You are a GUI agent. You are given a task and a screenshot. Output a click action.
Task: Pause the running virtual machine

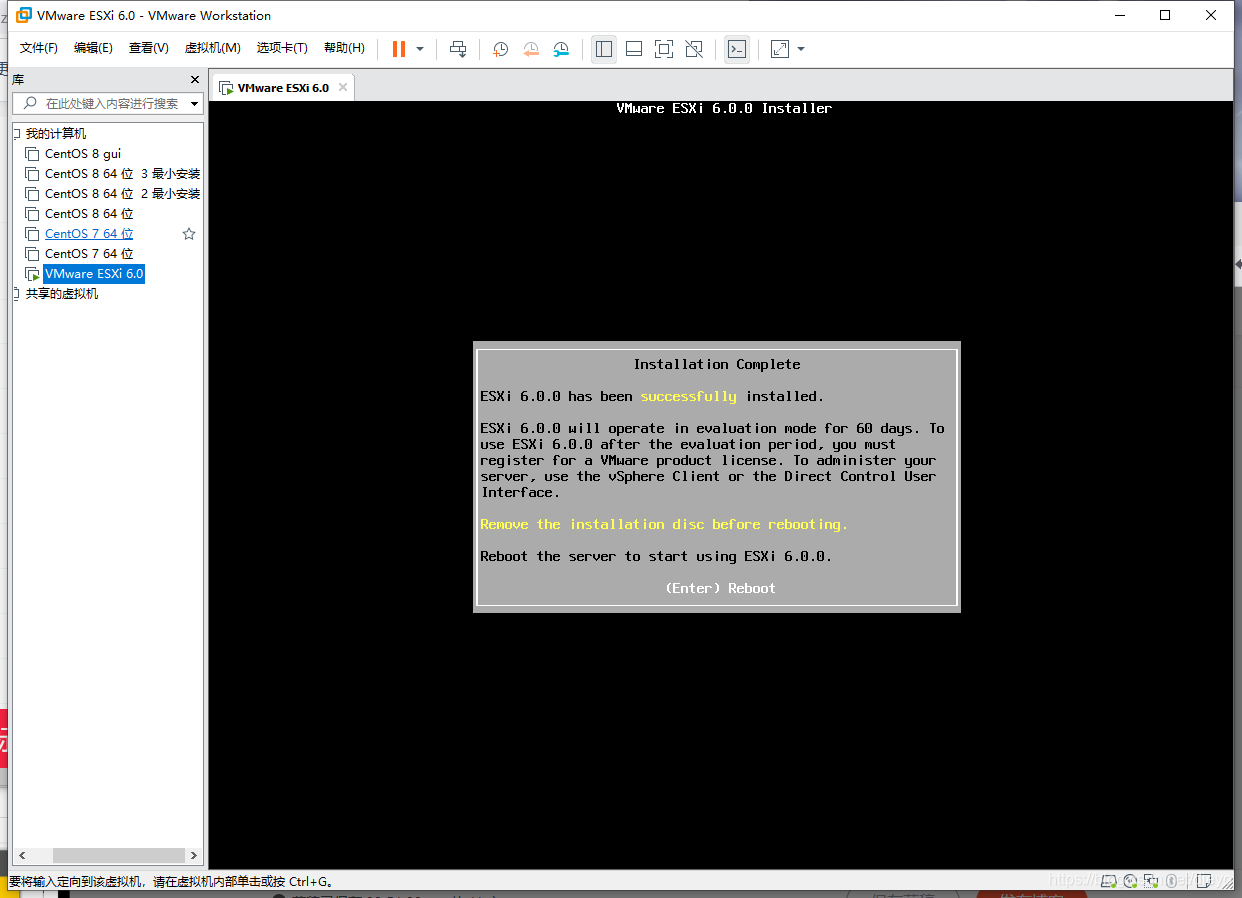[398, 49]
